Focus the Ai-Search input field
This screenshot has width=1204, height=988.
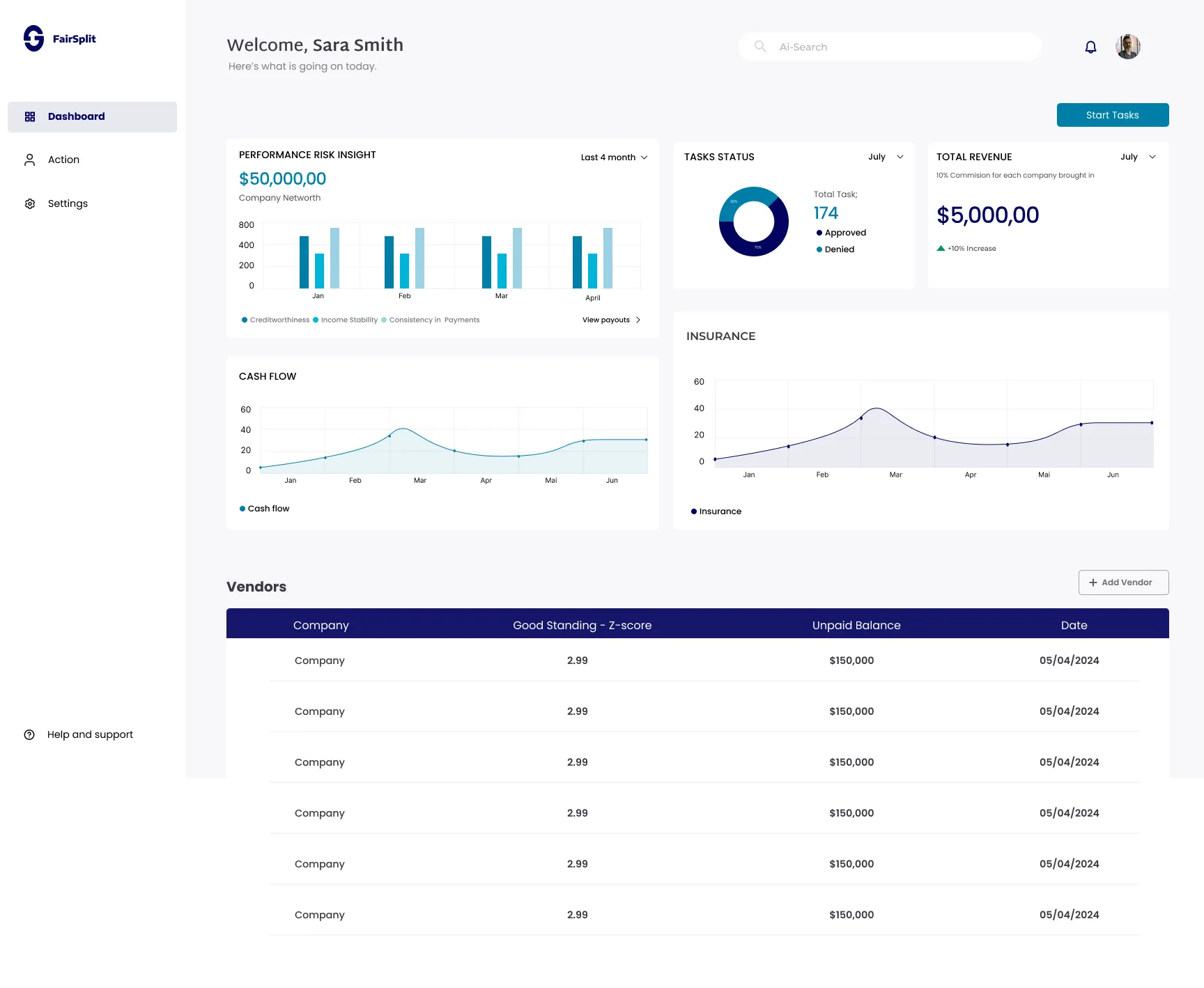tap(890, 47)
